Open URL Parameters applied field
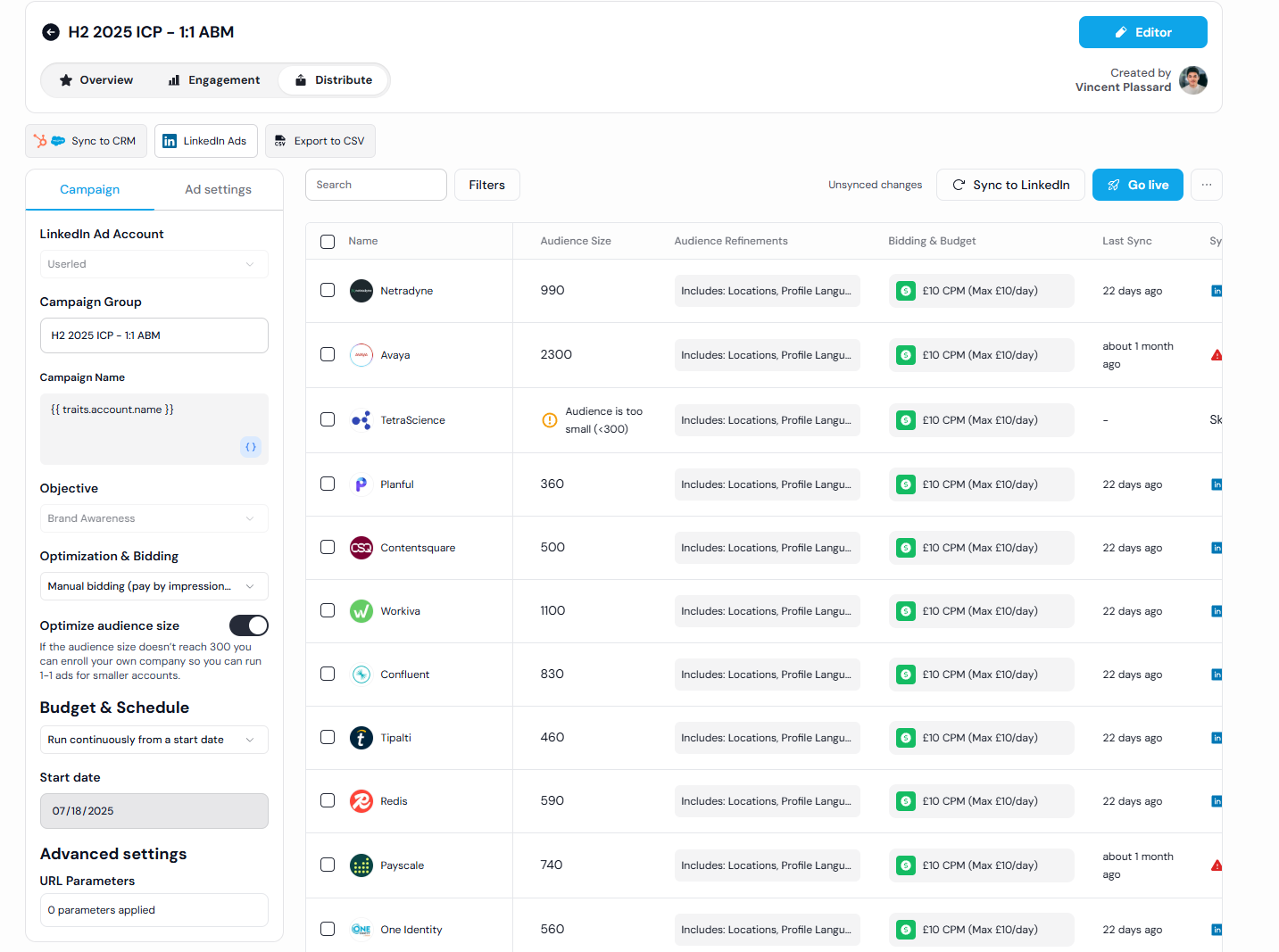 coord(154,910)
